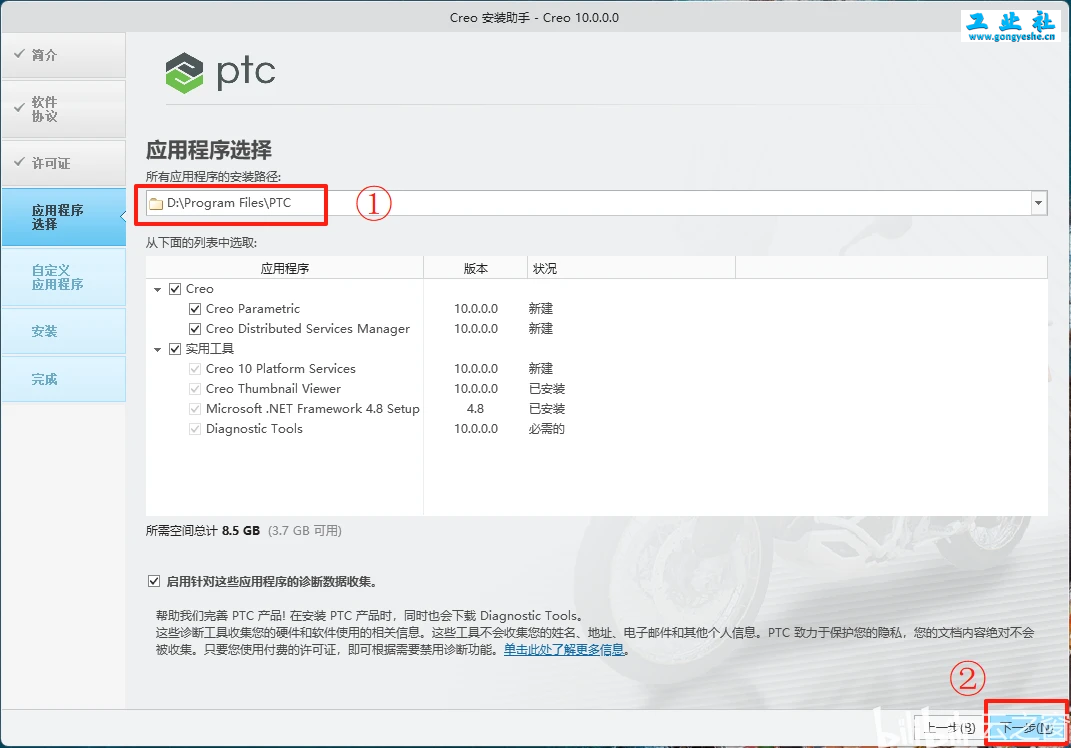Viewport: 1071px width, 748px height.
Task: Open the 自定义应用程序 step
Action: click(x=64, y=277)
